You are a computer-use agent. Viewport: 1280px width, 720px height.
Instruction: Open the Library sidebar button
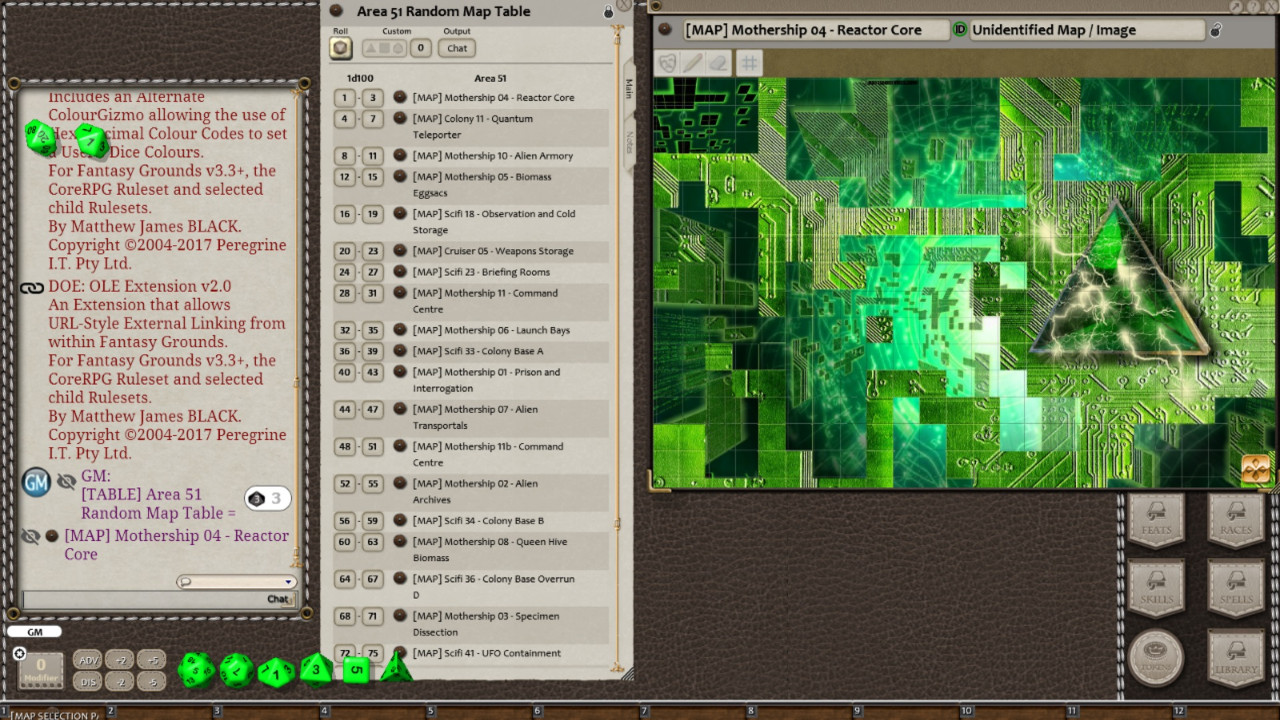[x=1236, y=658]
